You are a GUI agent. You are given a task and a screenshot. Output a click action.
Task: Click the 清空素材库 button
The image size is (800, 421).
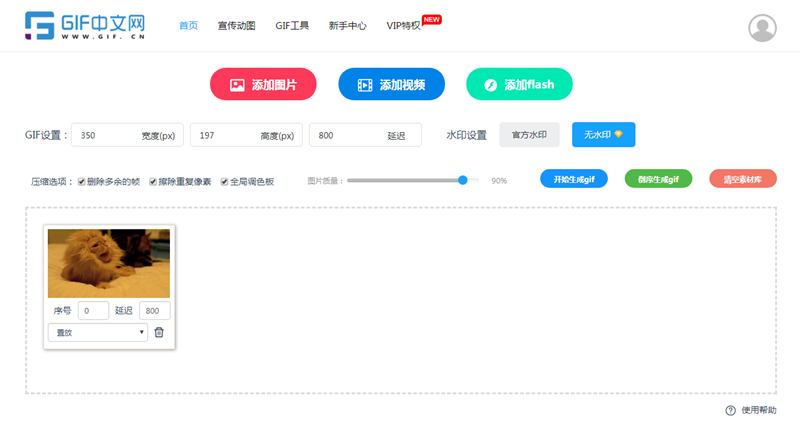point(743,179)
